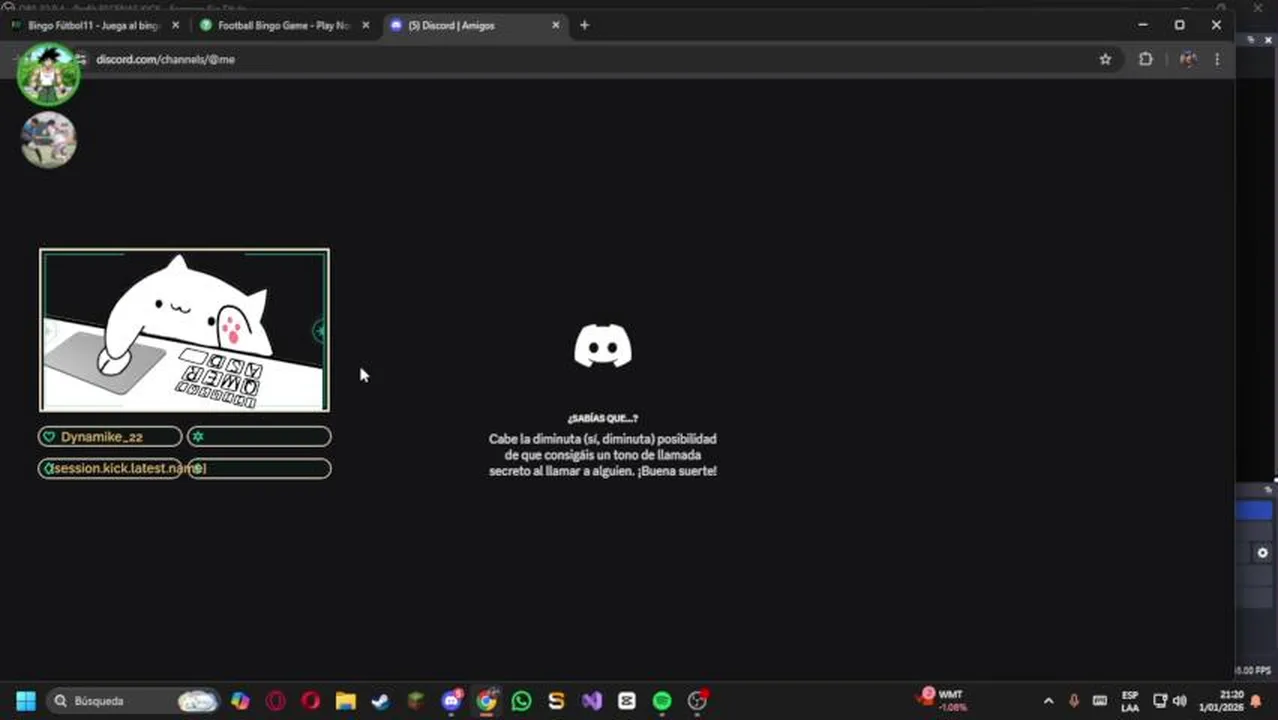Image resolution: width=1278 pixels, height=720 pixels.
Task: Switch to the Bingo Fútbol11 tab
Action: coord(95,25)
